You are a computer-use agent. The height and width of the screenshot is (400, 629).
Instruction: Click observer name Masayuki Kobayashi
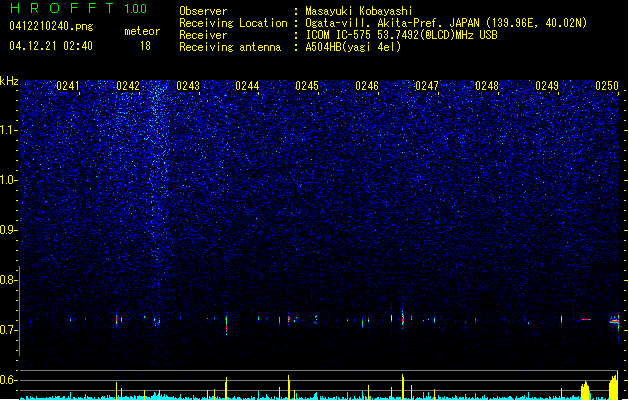[359, 11]
